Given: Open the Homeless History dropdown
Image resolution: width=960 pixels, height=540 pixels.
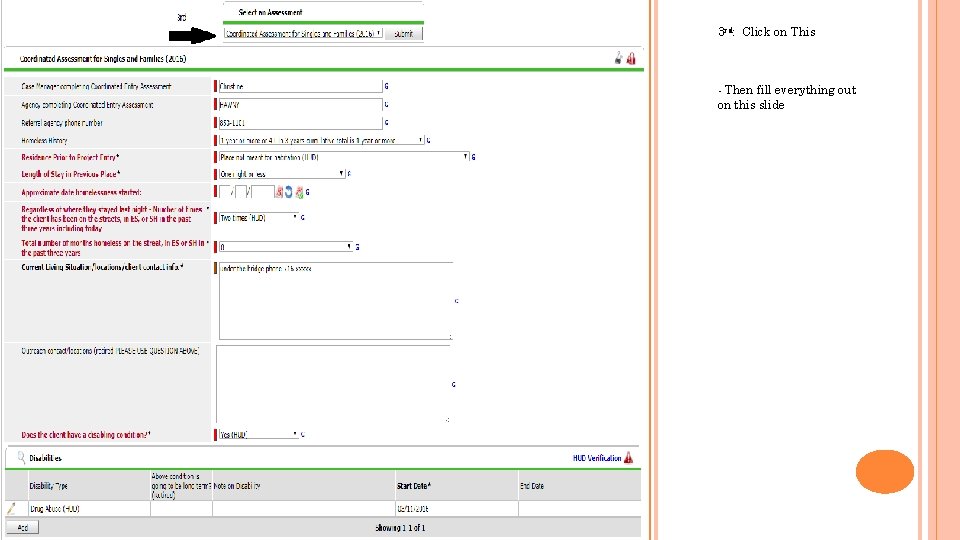Looking at the screenshot, I should (321, 140).
